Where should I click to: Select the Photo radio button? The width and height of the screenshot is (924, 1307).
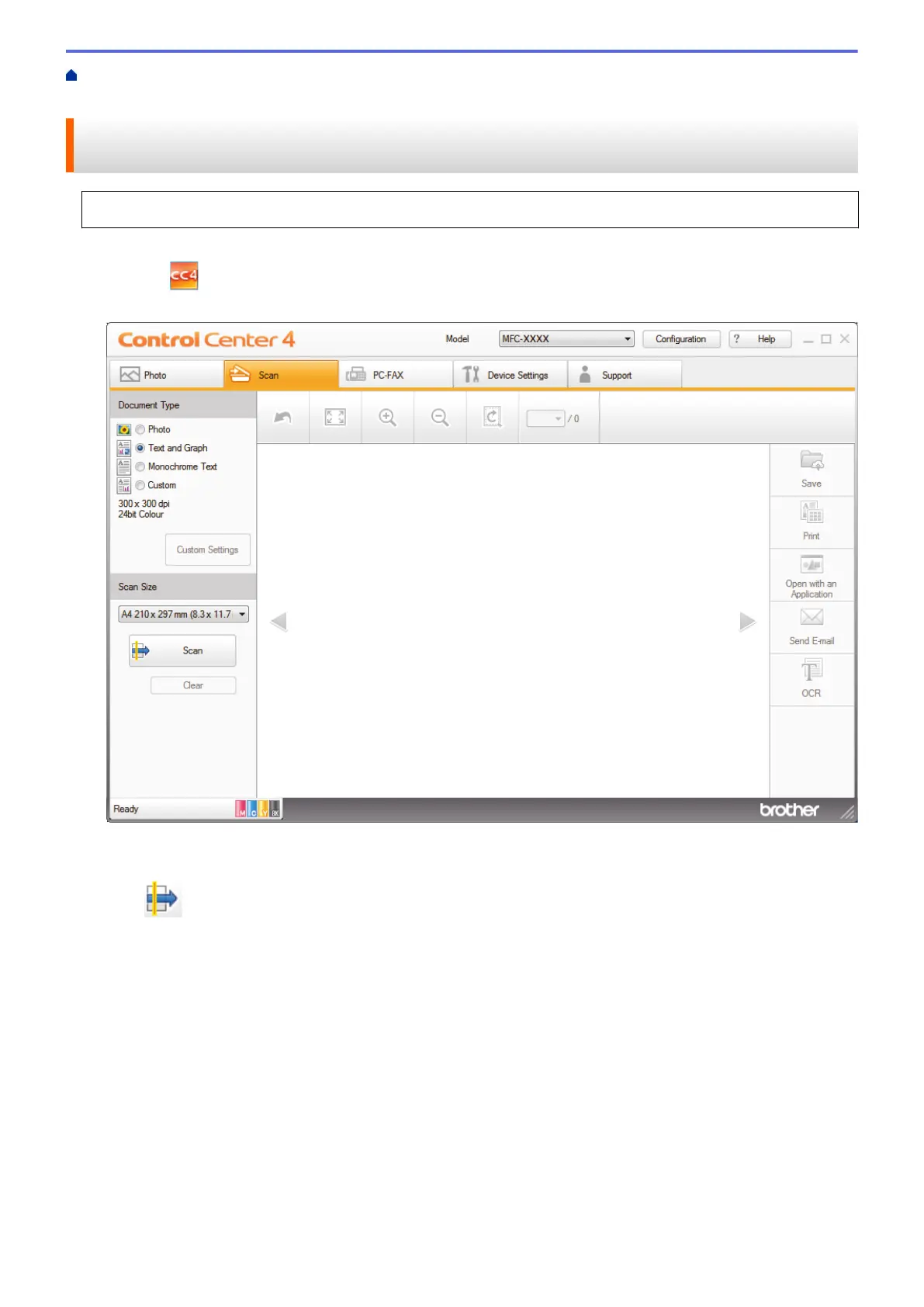pos(140,429)
